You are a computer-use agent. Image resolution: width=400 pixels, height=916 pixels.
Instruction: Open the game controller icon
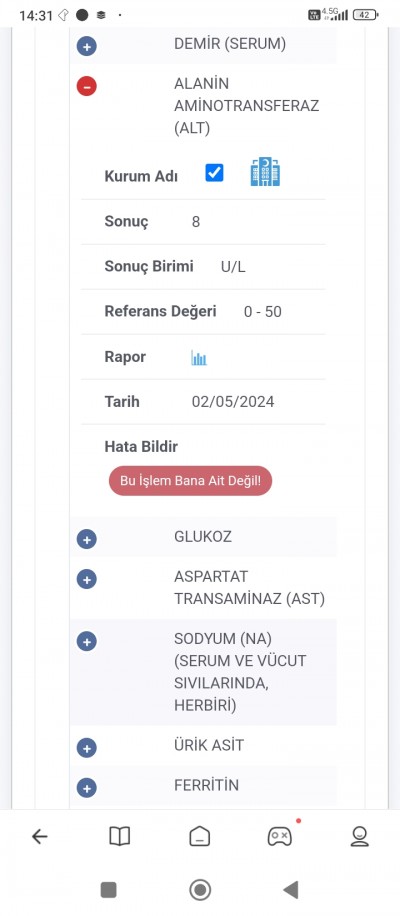pos(280,837)
